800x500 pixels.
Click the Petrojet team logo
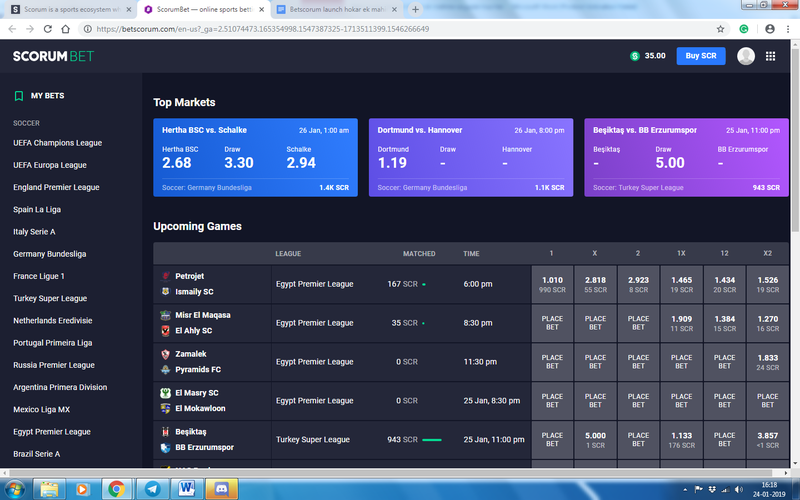(x=165, y=276)
